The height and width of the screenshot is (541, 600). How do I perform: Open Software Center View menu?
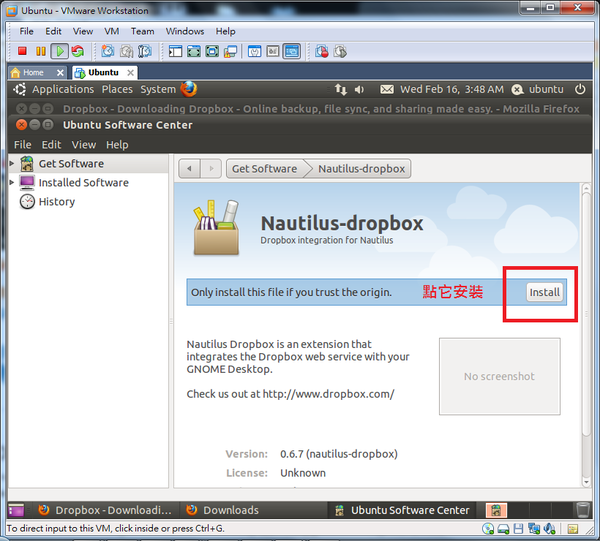pos(84,145)
